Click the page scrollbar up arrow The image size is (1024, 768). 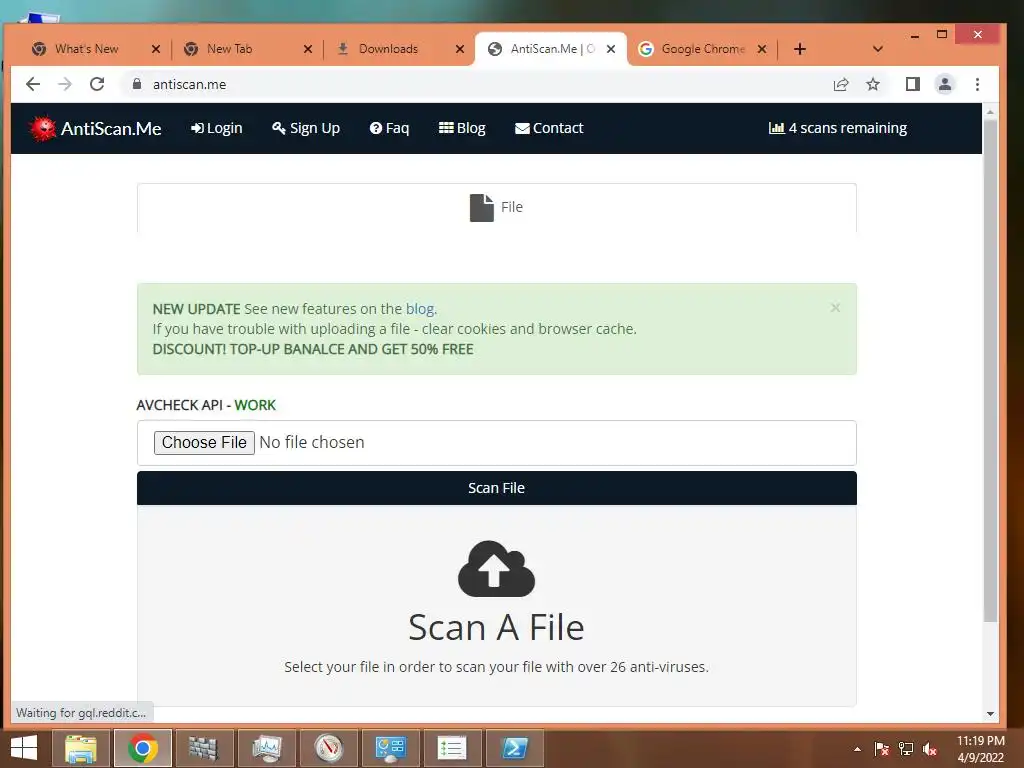[x=990, y=112]
